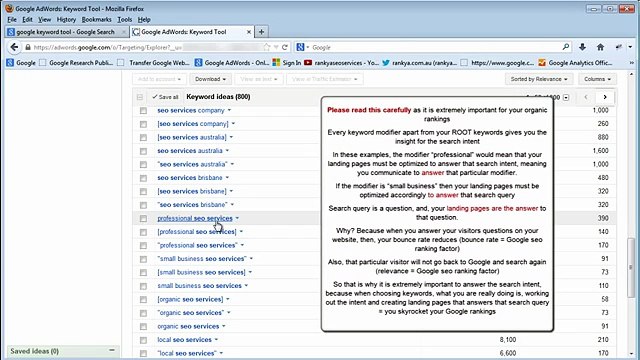Expand arrow next to seo services company
Viewport: 640px width, 360px height.
point(229,110)
